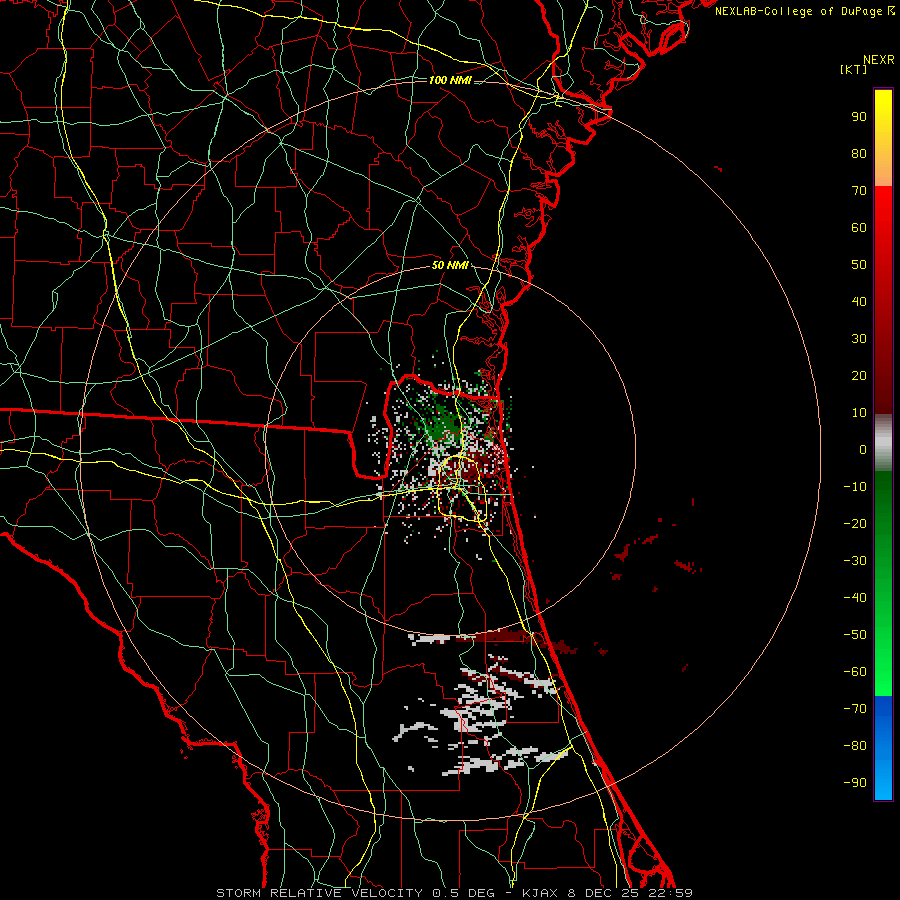Click the 50 NMI range ring label

coord(450,265)
